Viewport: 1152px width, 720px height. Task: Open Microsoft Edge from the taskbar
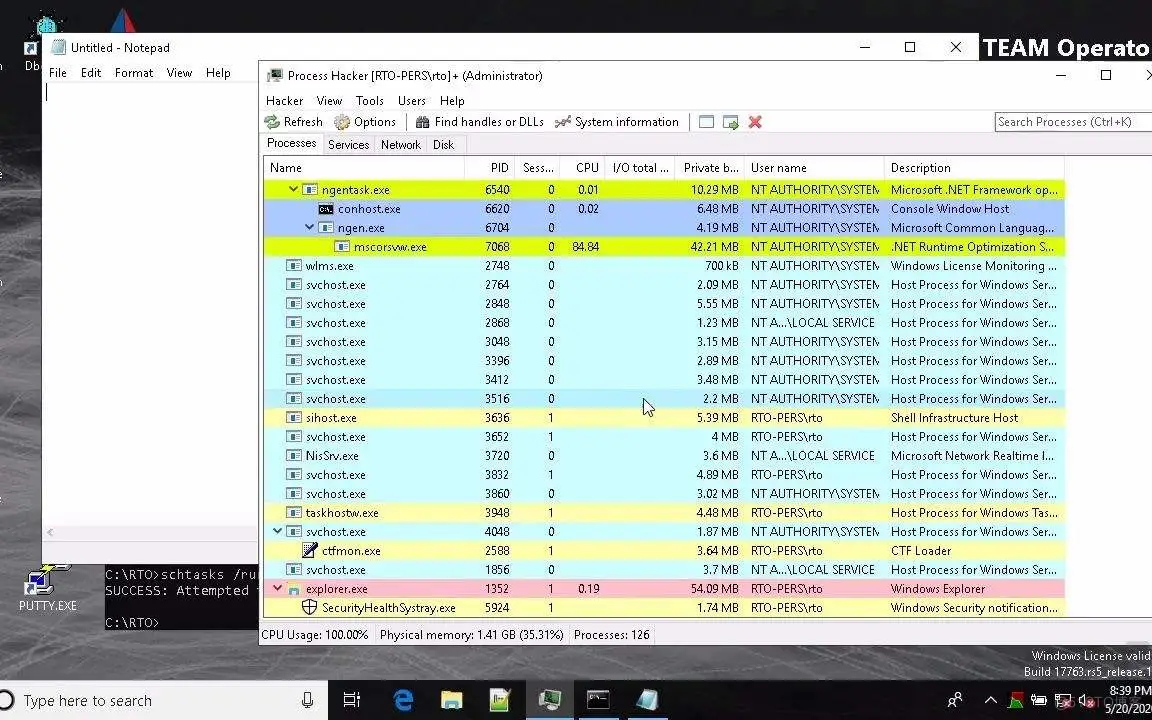pyautogui.click(x=403, y=700)
